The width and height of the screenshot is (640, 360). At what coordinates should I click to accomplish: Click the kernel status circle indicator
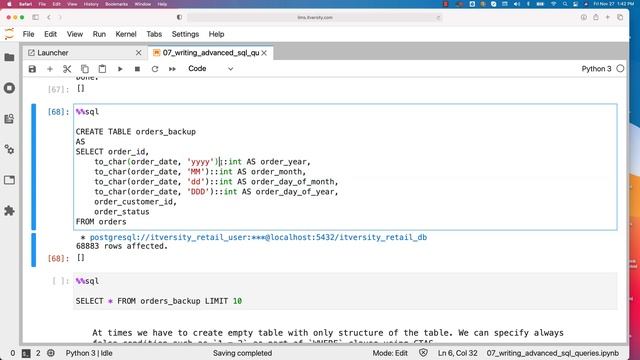620,69
